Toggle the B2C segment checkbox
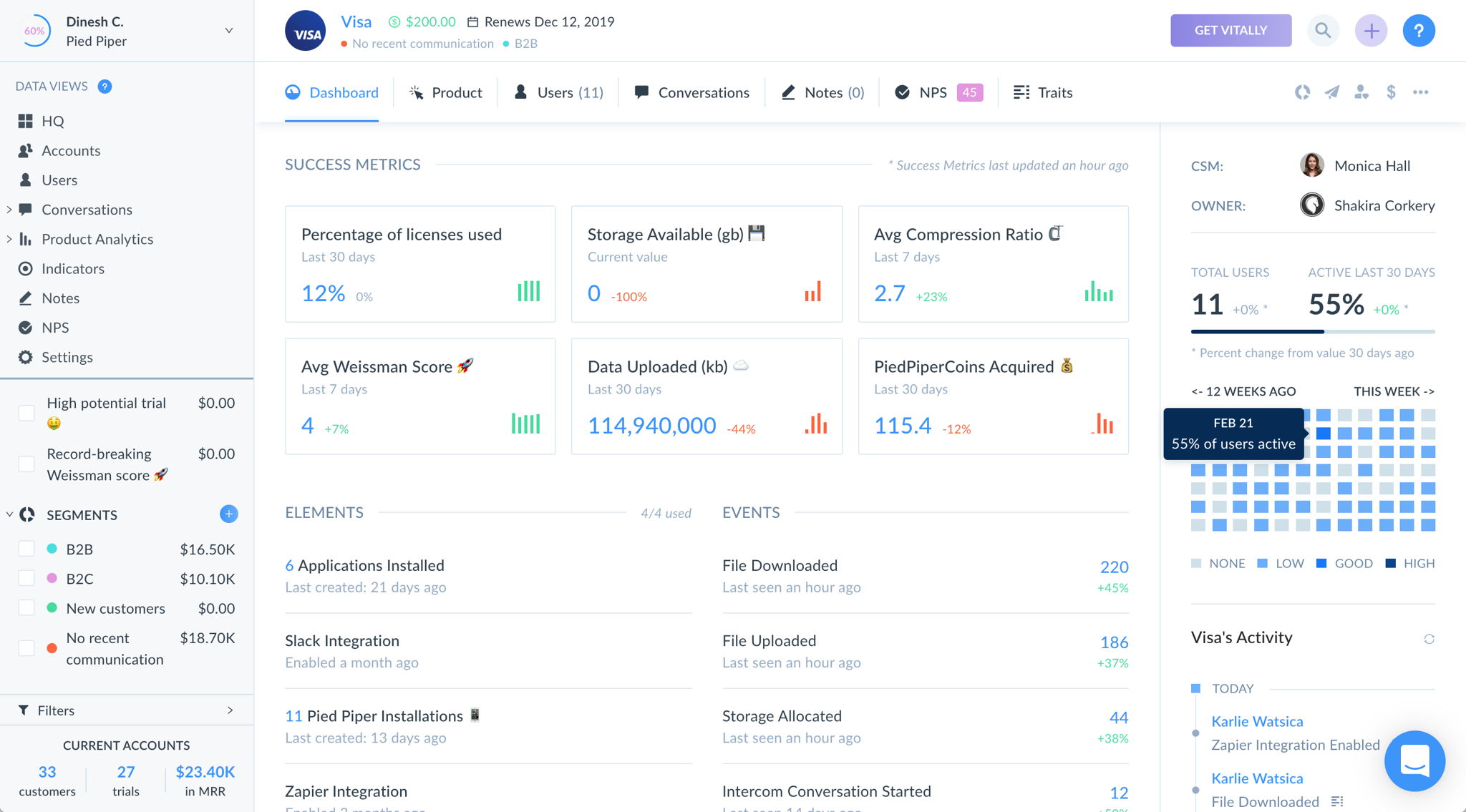1466x812 pixels. [x=26, y=578]
